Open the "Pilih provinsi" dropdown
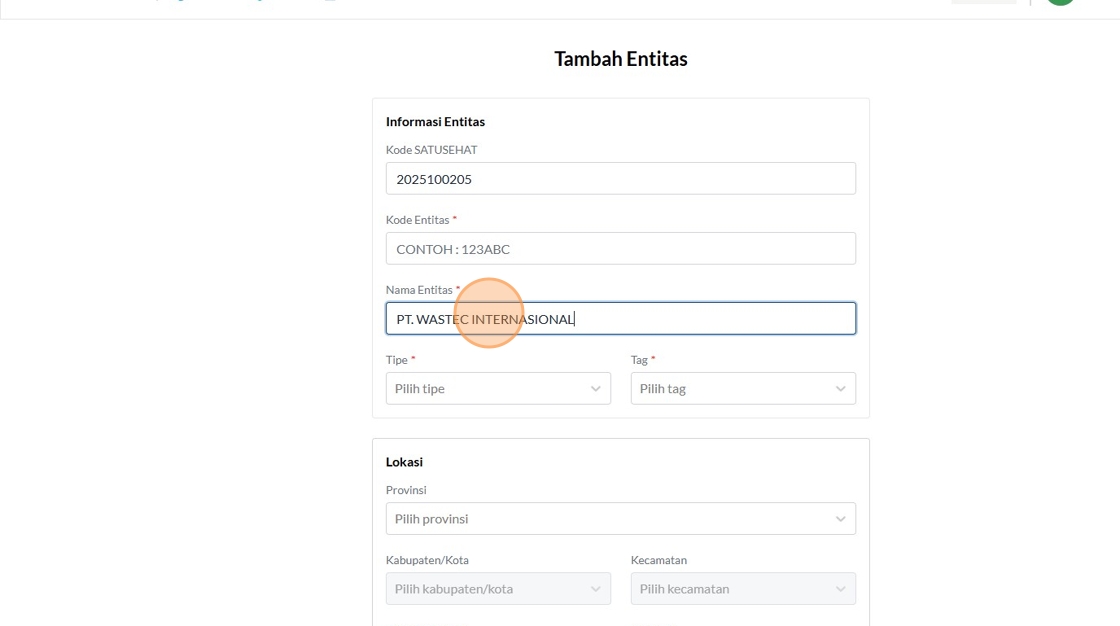1120x626 pixels. 610,519
